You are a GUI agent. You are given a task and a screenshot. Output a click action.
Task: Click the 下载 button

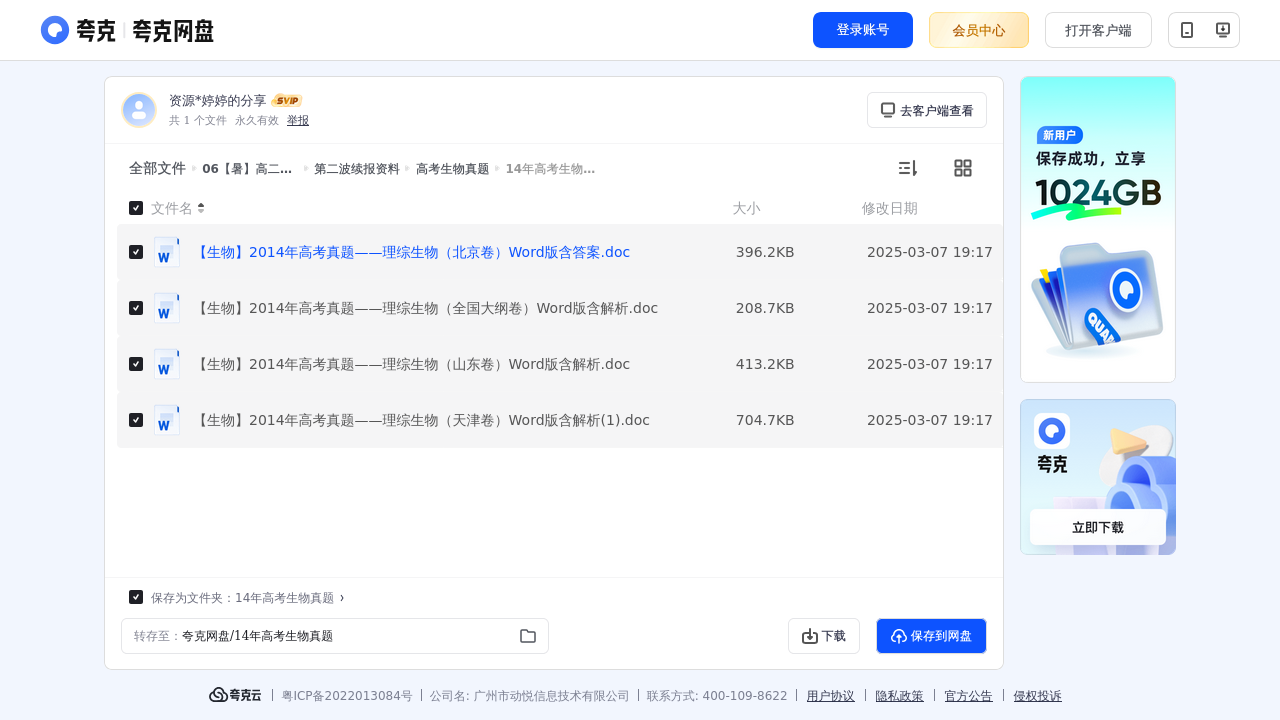point(824,636)
